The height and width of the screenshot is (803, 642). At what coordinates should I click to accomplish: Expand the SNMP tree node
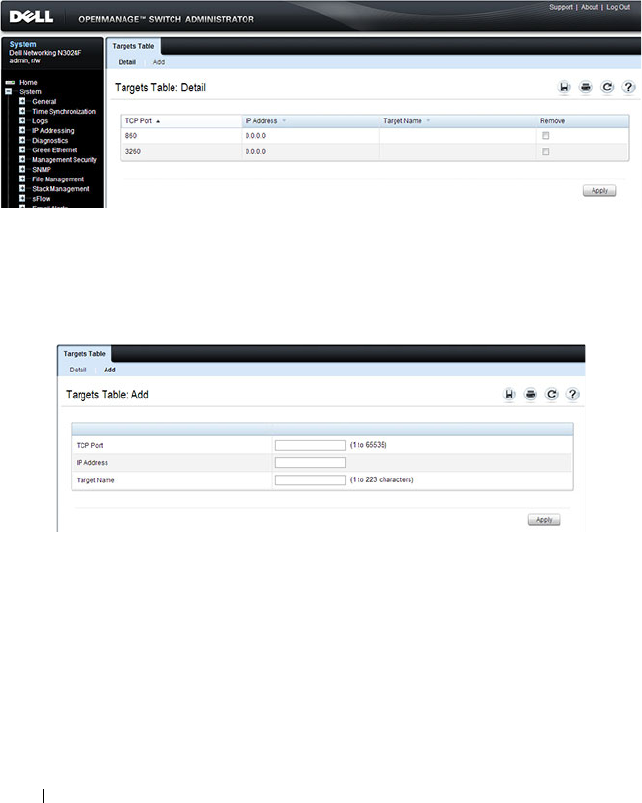point(22,170)
